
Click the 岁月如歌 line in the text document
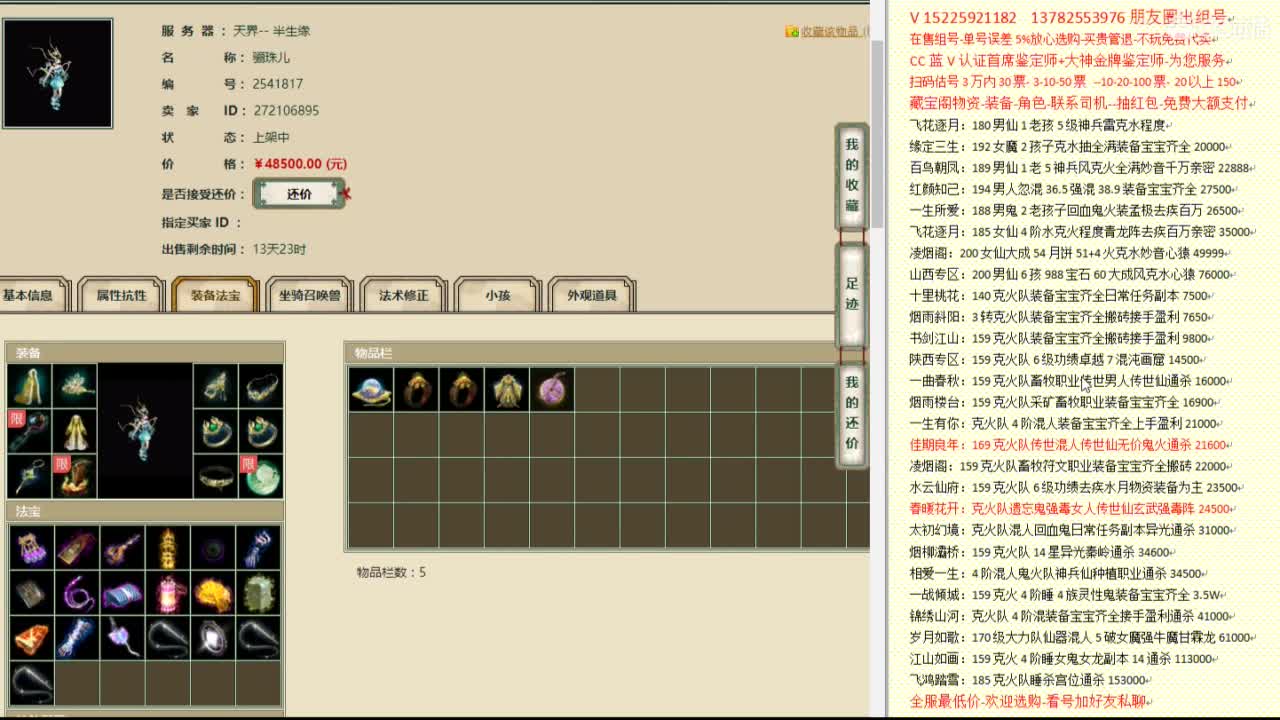(x=1083, y=637)
